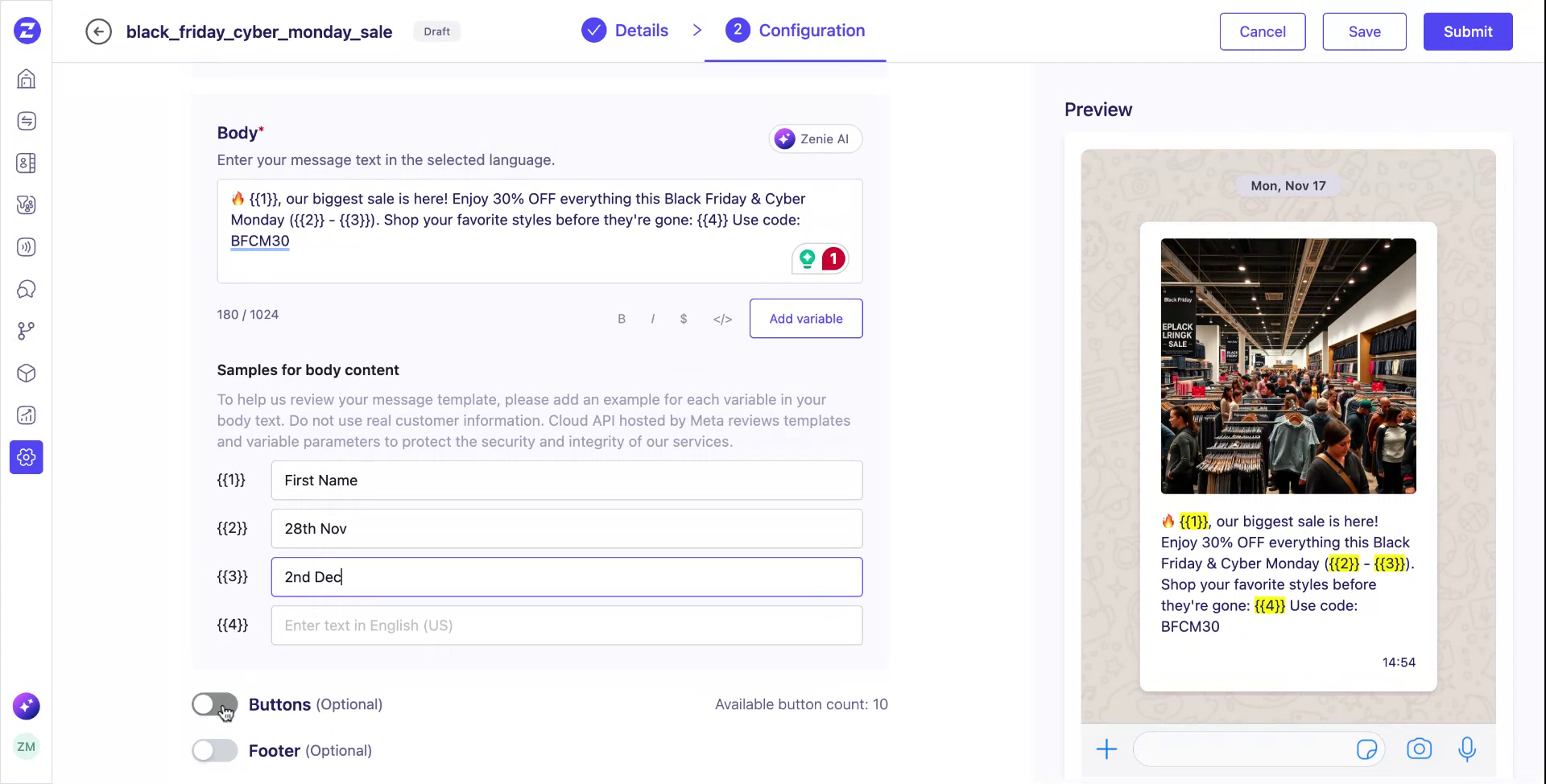This screenshot has height=784, width=1546.
Task: Select the sticker icon in preview chat bar
Action: tap(1368, 749)
